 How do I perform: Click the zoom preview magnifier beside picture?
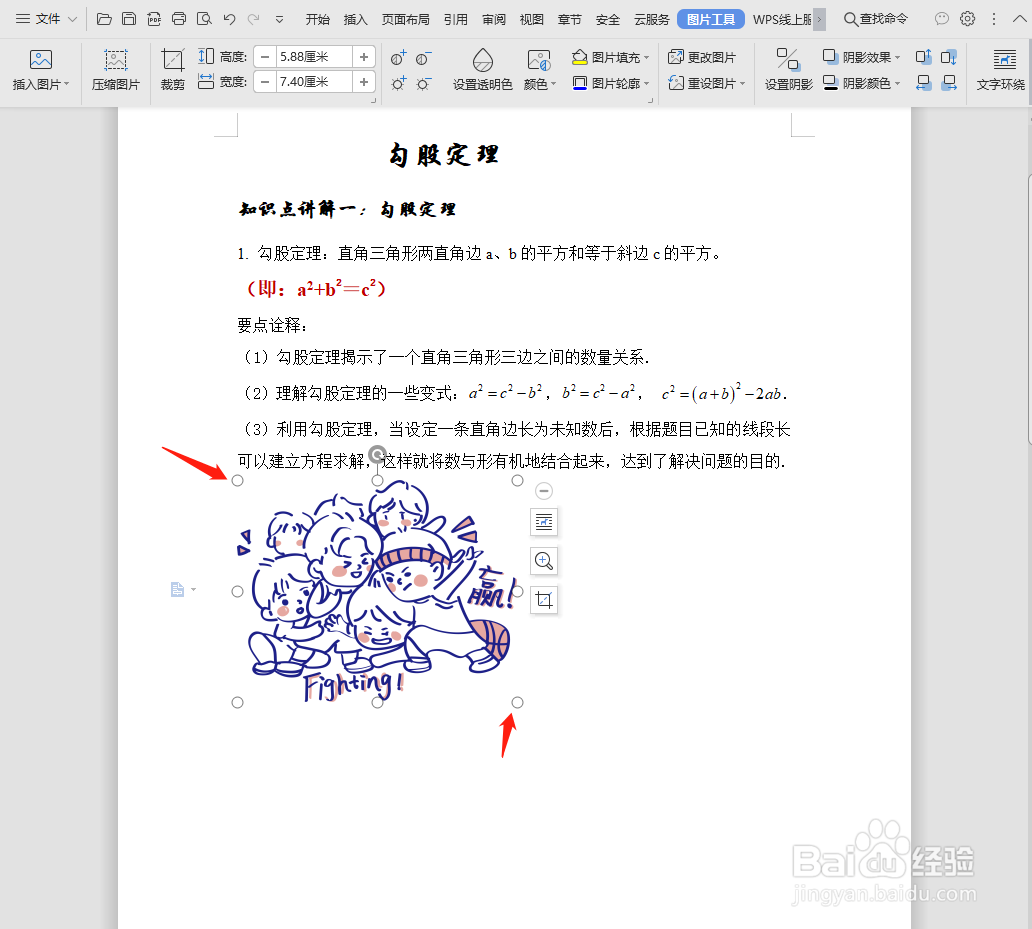544,561
